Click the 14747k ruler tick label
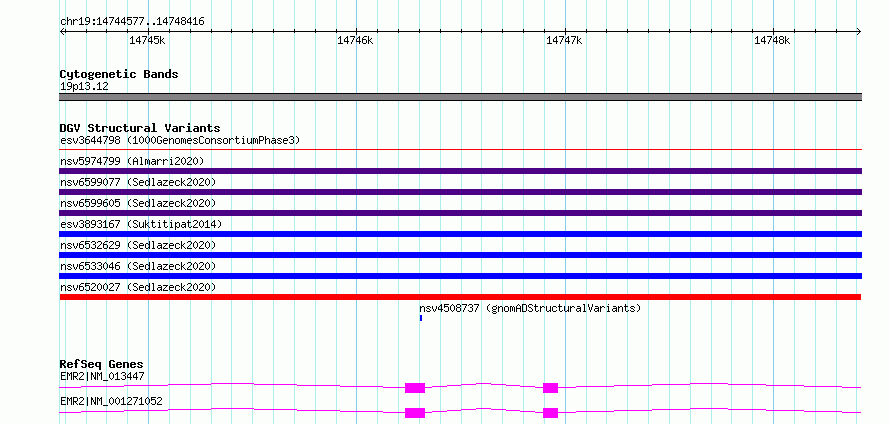This screenshot has width=890, height=424. point(564,40)
